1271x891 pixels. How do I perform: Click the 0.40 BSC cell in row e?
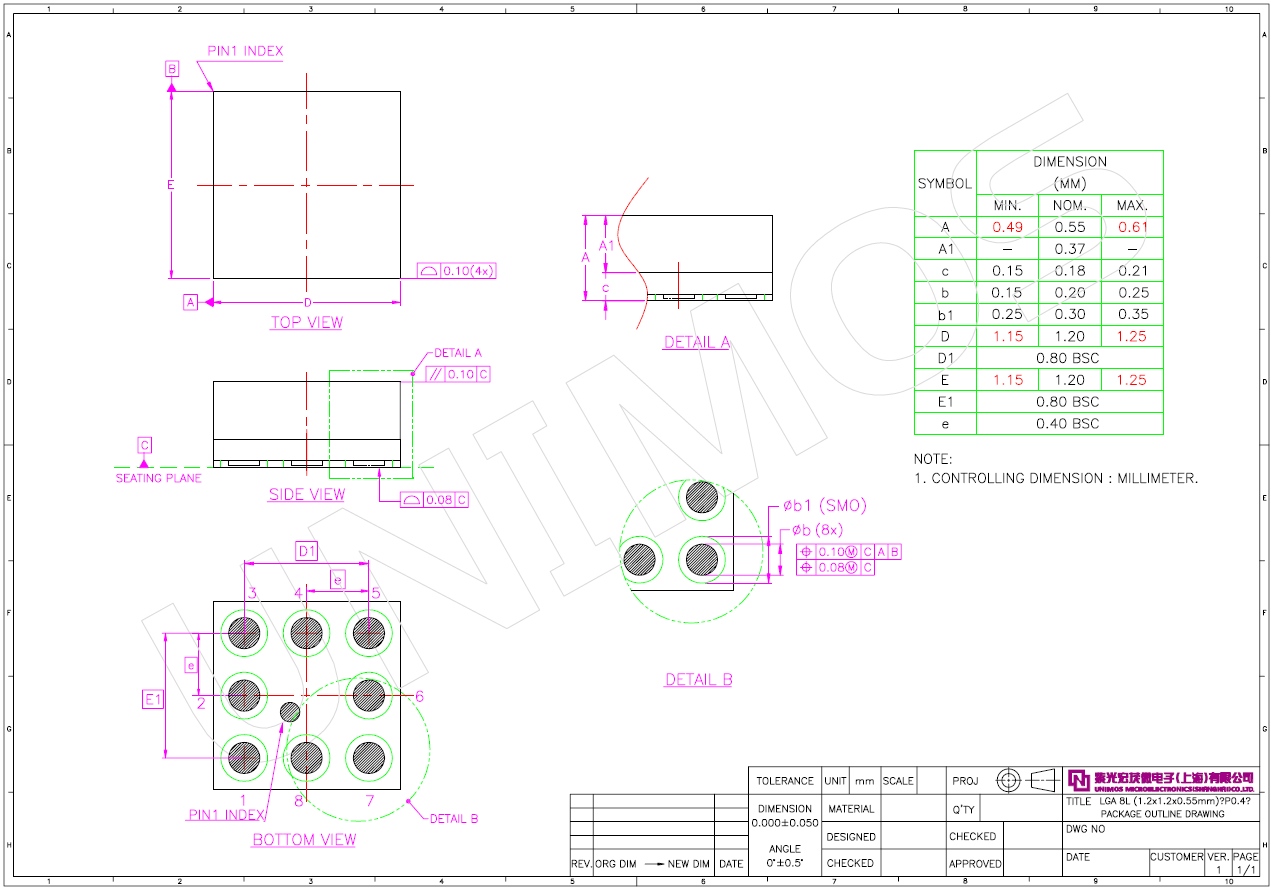1069,424
